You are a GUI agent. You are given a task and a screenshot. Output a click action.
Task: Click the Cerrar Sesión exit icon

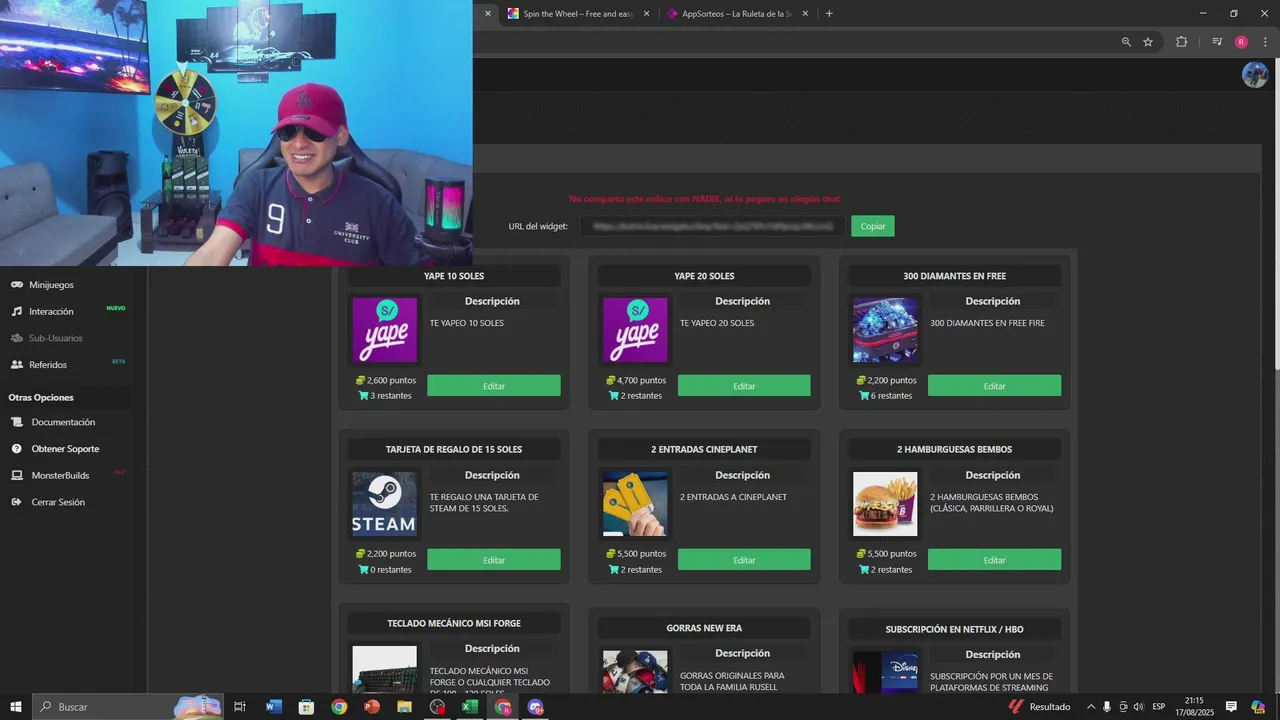coord(17,502)
